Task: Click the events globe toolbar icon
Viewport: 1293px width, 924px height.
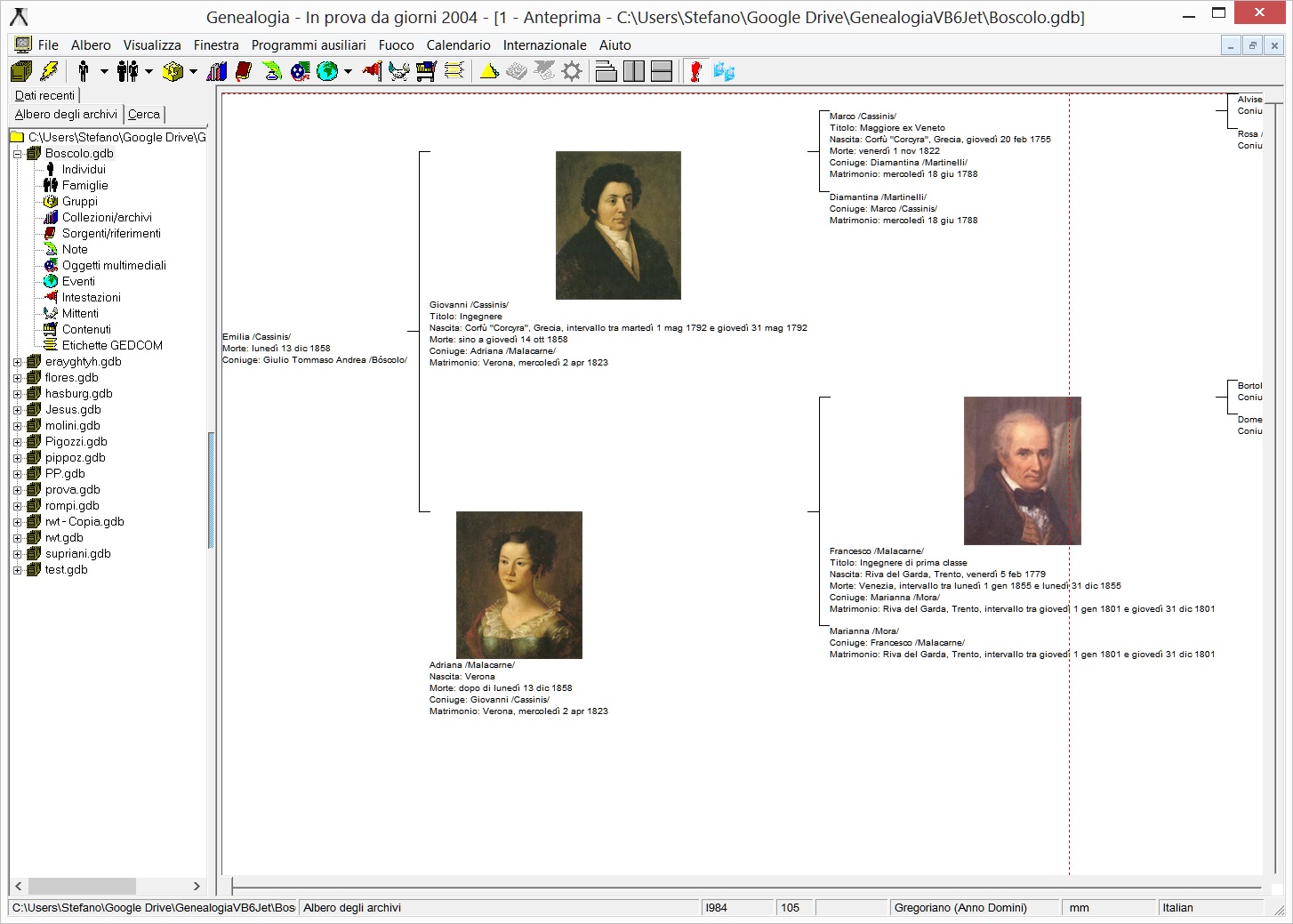Action: [327, 71]
